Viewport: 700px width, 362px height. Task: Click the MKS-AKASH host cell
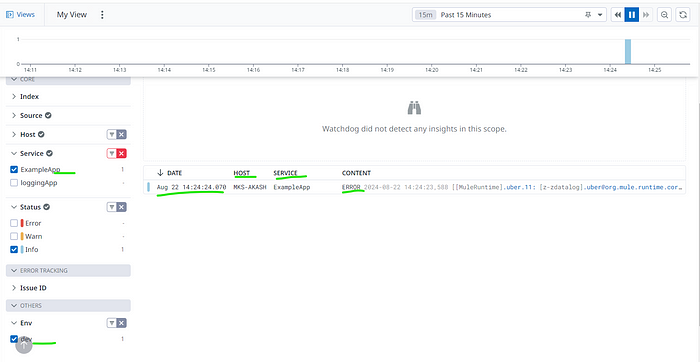pos(250,187)
